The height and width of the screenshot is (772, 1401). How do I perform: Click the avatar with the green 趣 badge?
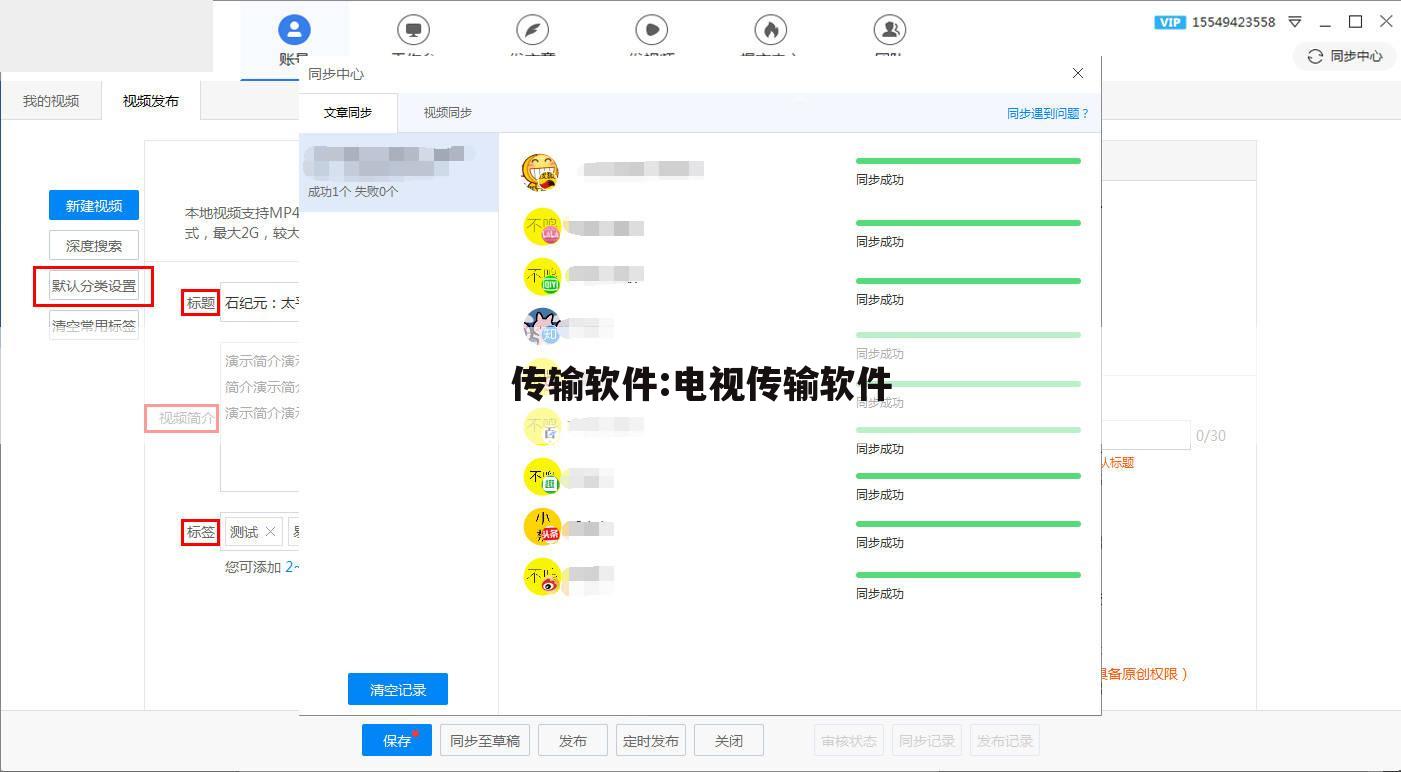point(543,477)
